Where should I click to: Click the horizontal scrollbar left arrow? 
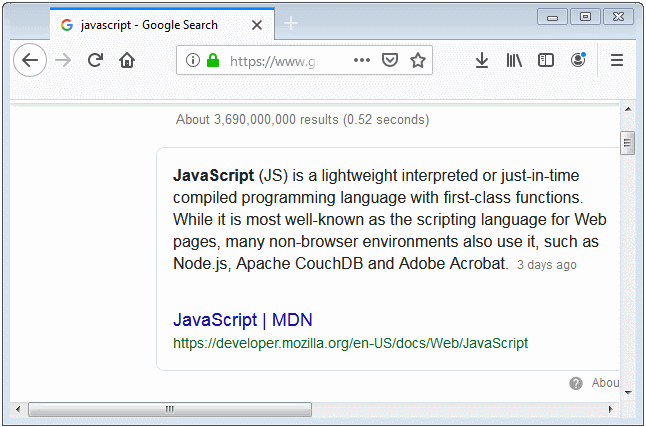point(18,409)
